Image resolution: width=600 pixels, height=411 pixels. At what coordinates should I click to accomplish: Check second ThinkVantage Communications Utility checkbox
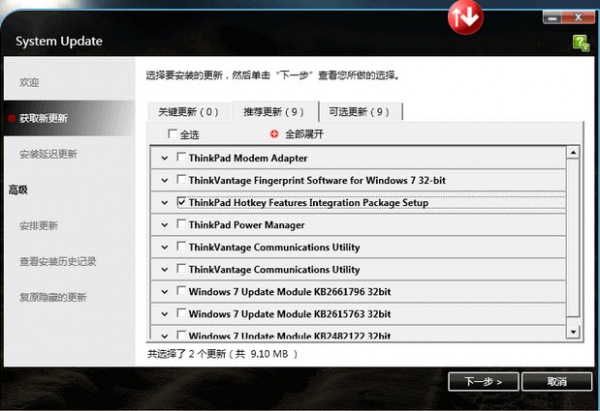pos(181,268)
